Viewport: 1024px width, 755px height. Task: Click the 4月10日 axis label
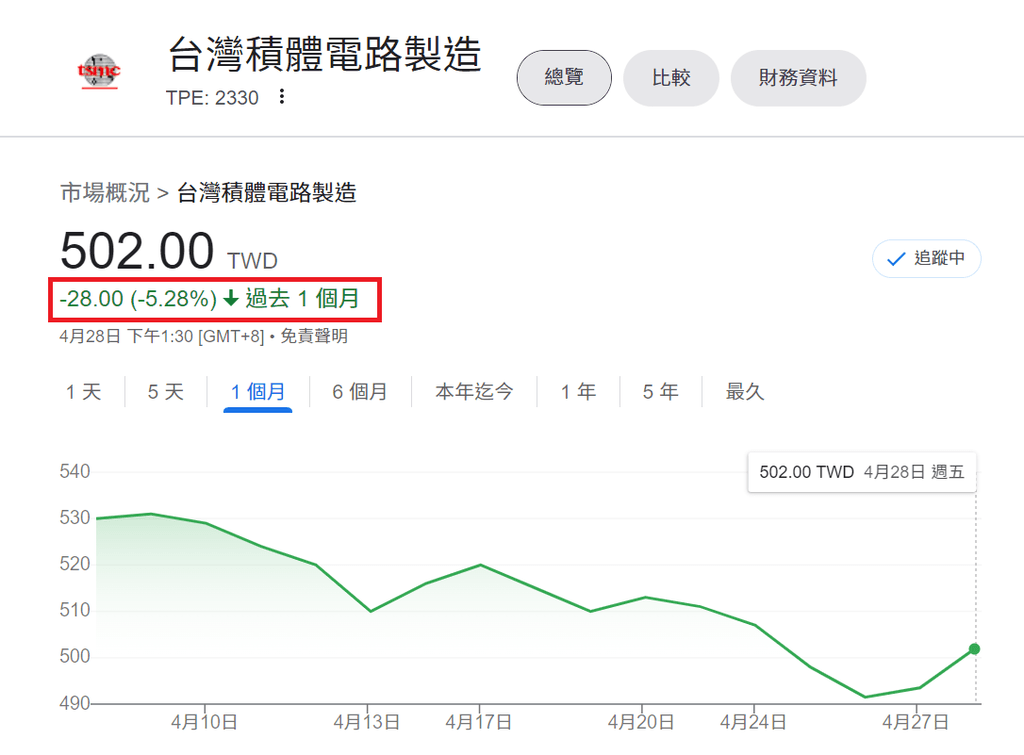click(204, 722)
